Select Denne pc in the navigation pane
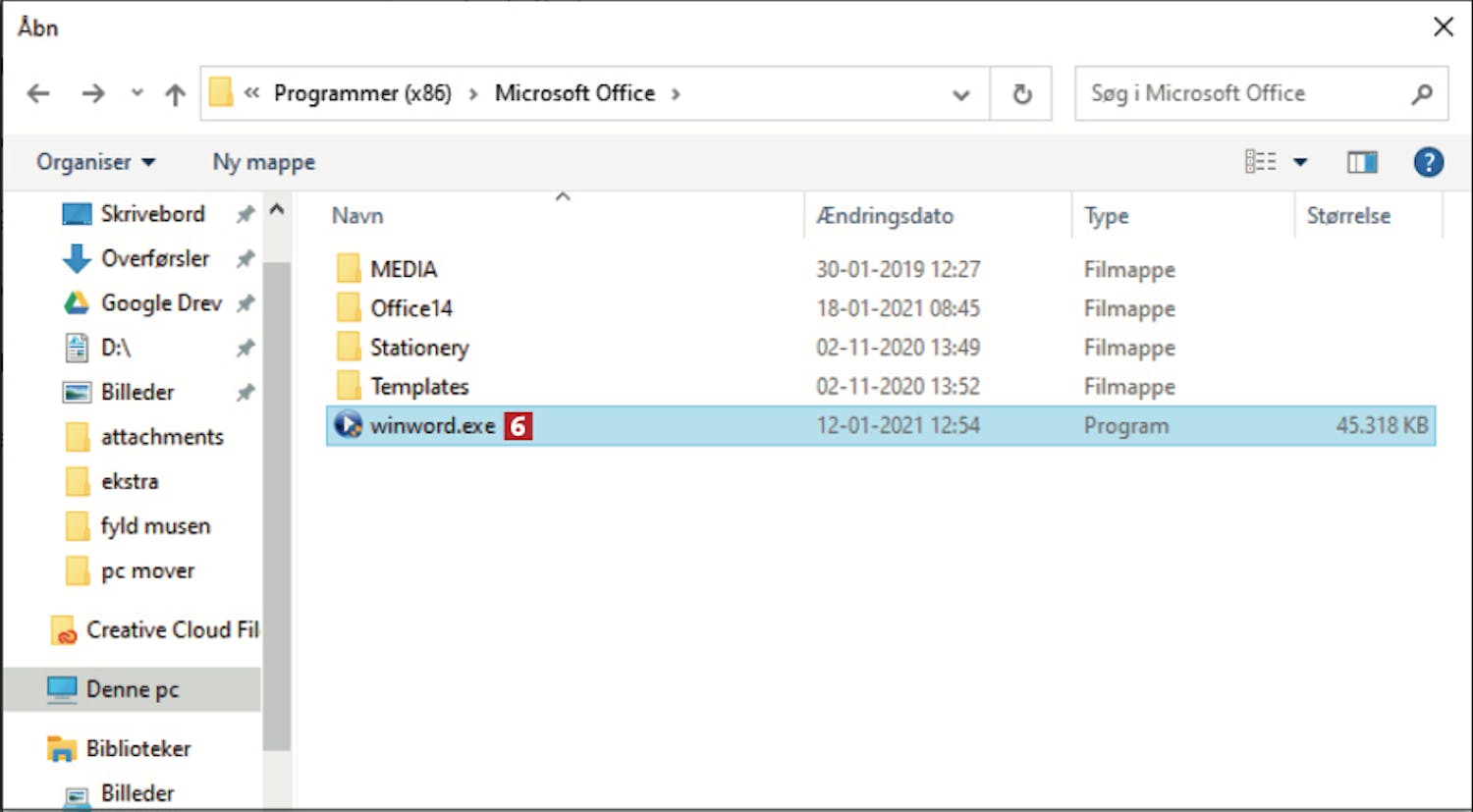Viewport: 1473px width, 812px height. 133,689
